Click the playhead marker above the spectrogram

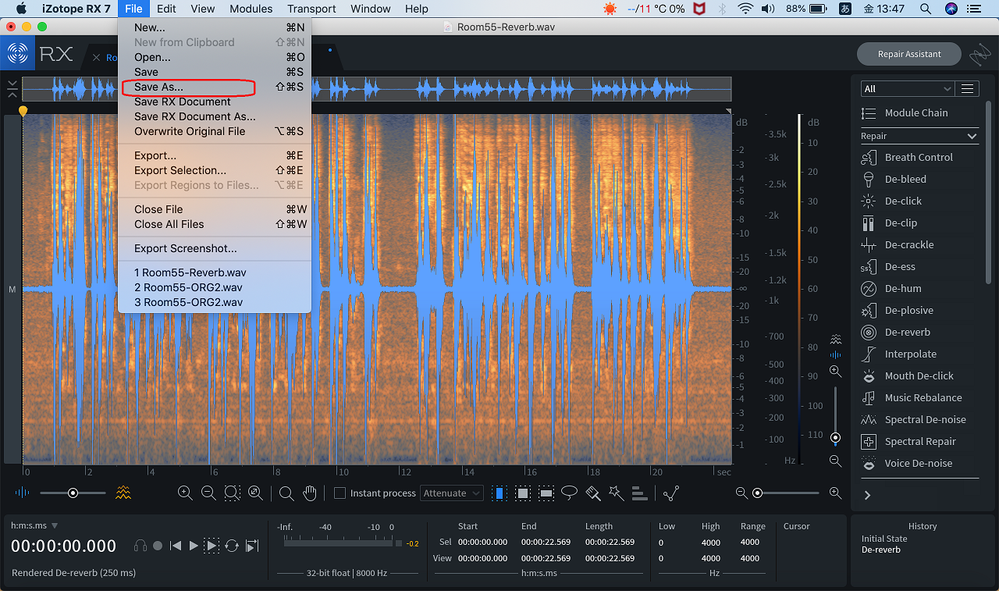pos(23,111)
